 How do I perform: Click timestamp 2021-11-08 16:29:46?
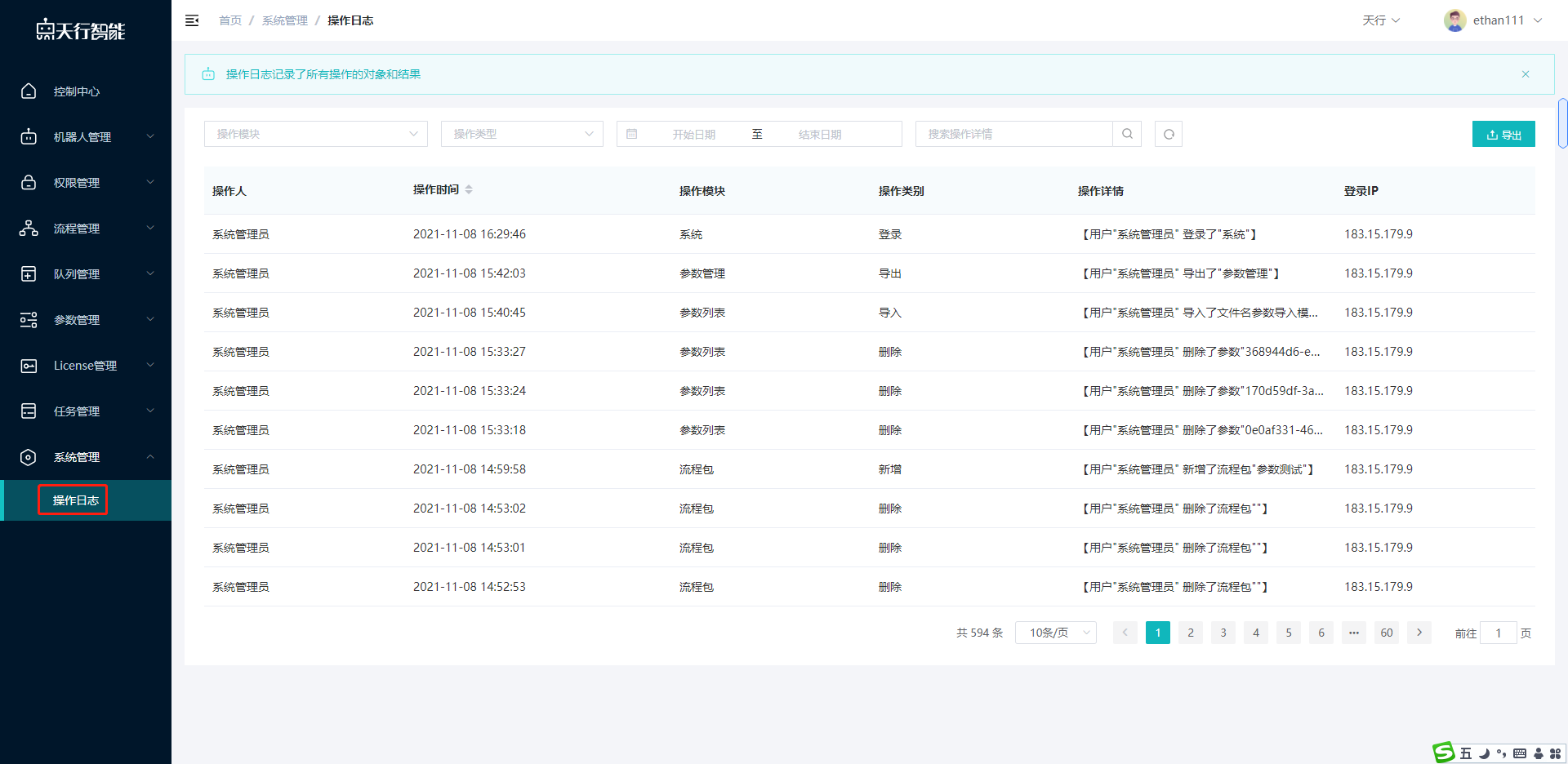[x=470, y=234]
